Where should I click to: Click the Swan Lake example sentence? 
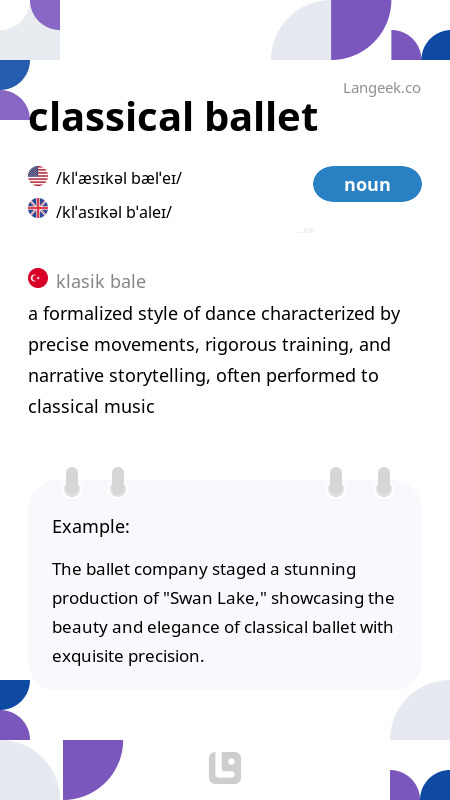coord(223,612)
